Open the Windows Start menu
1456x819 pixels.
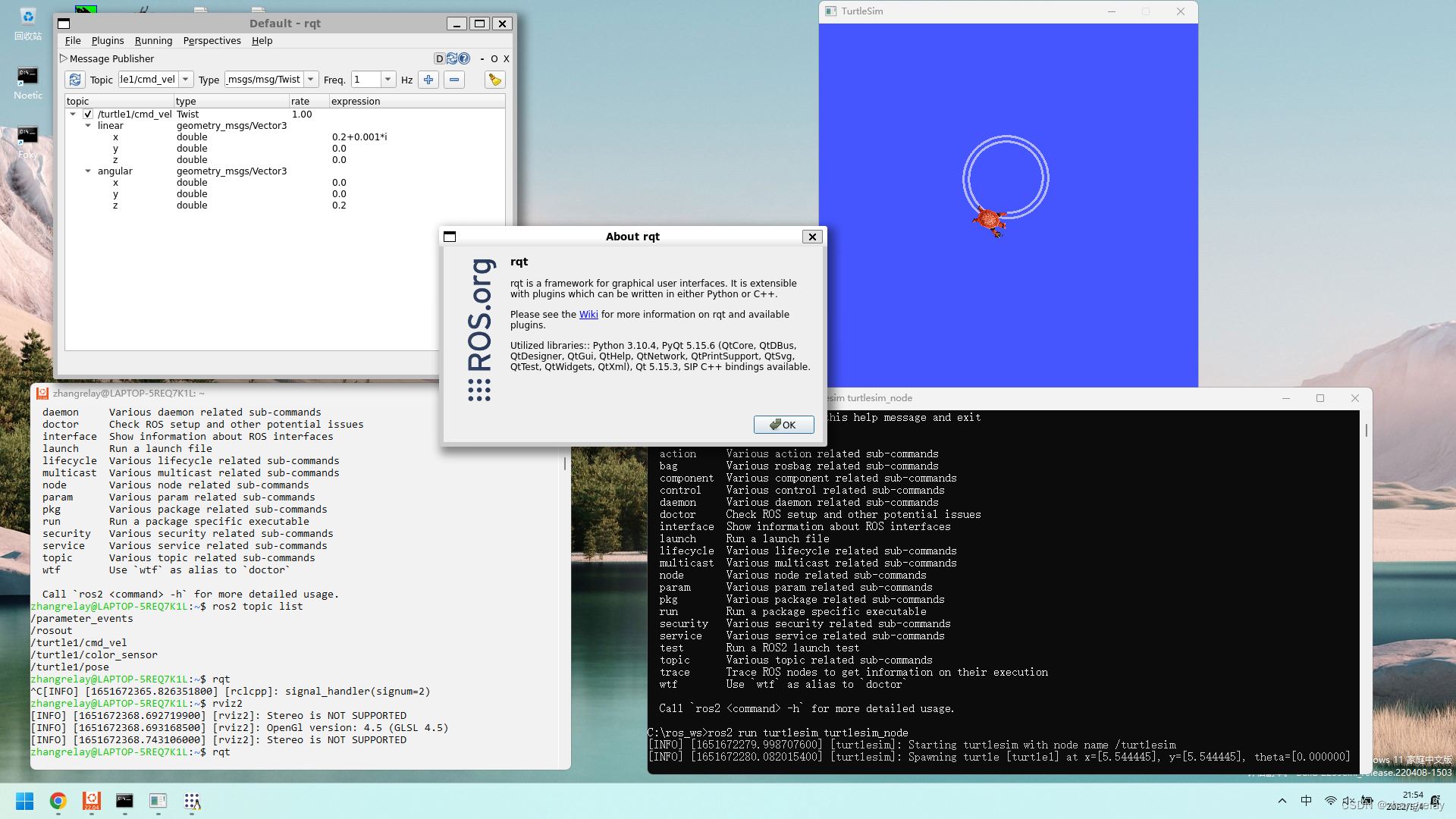point(25,801)
